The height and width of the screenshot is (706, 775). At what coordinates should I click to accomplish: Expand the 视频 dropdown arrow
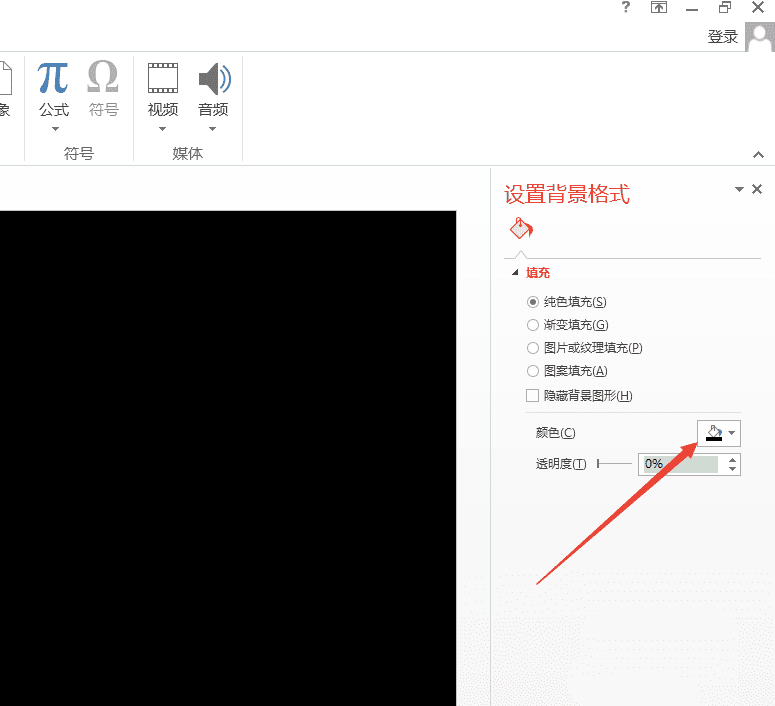pos(163,129)
